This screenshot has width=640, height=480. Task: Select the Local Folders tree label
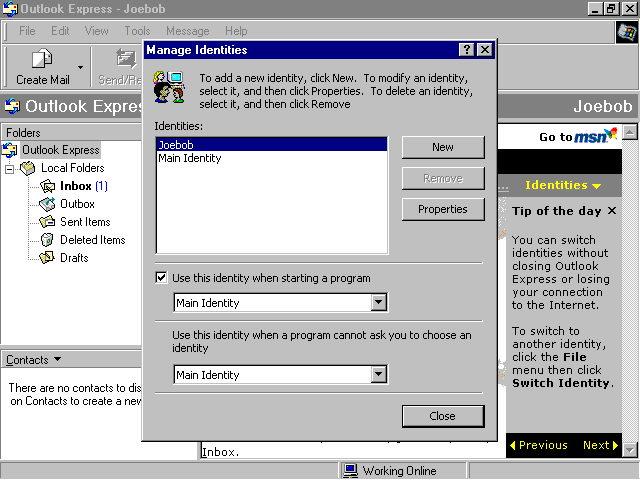(73, 168)
